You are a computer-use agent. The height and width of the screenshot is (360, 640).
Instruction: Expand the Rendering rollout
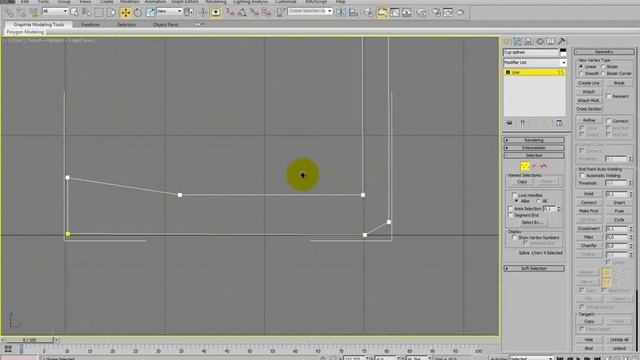pyautogui.click(x=534, y=140)
